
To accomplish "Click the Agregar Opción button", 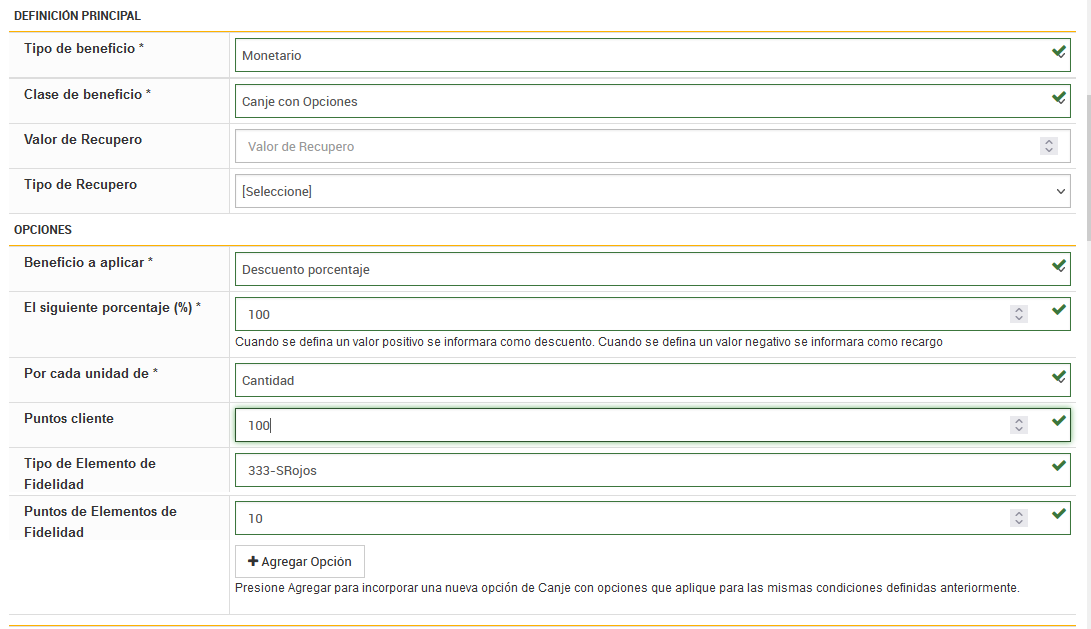I will tap(300, 562).
